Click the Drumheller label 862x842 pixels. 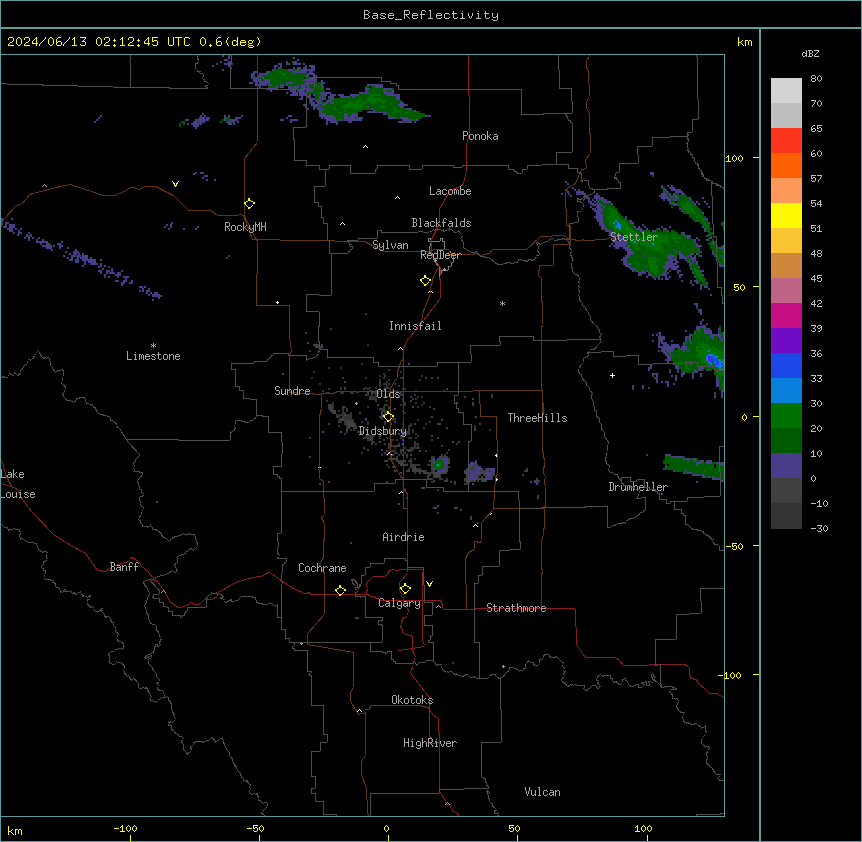click(638, 487)
